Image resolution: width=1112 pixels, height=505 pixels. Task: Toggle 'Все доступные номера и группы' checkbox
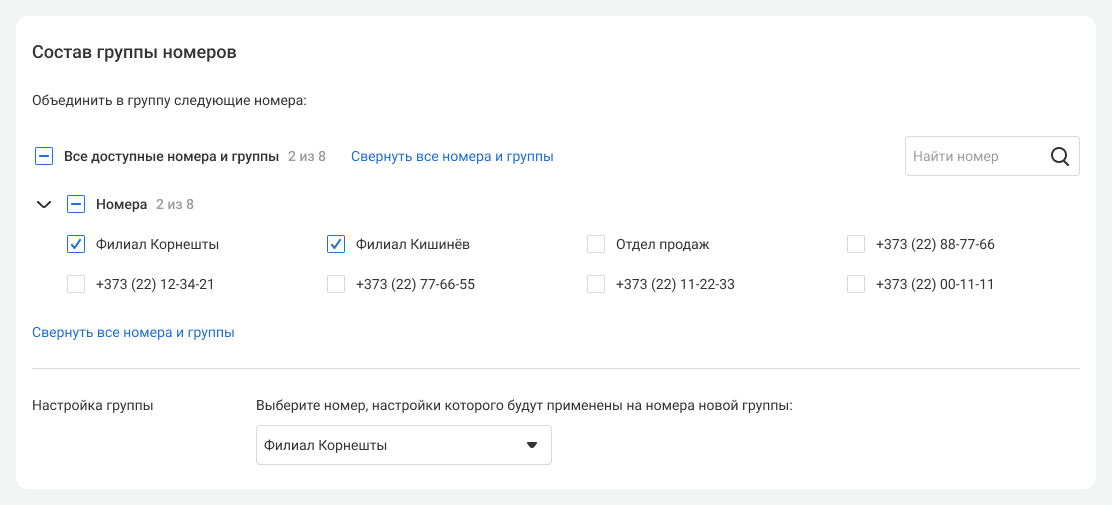[44, 156]
